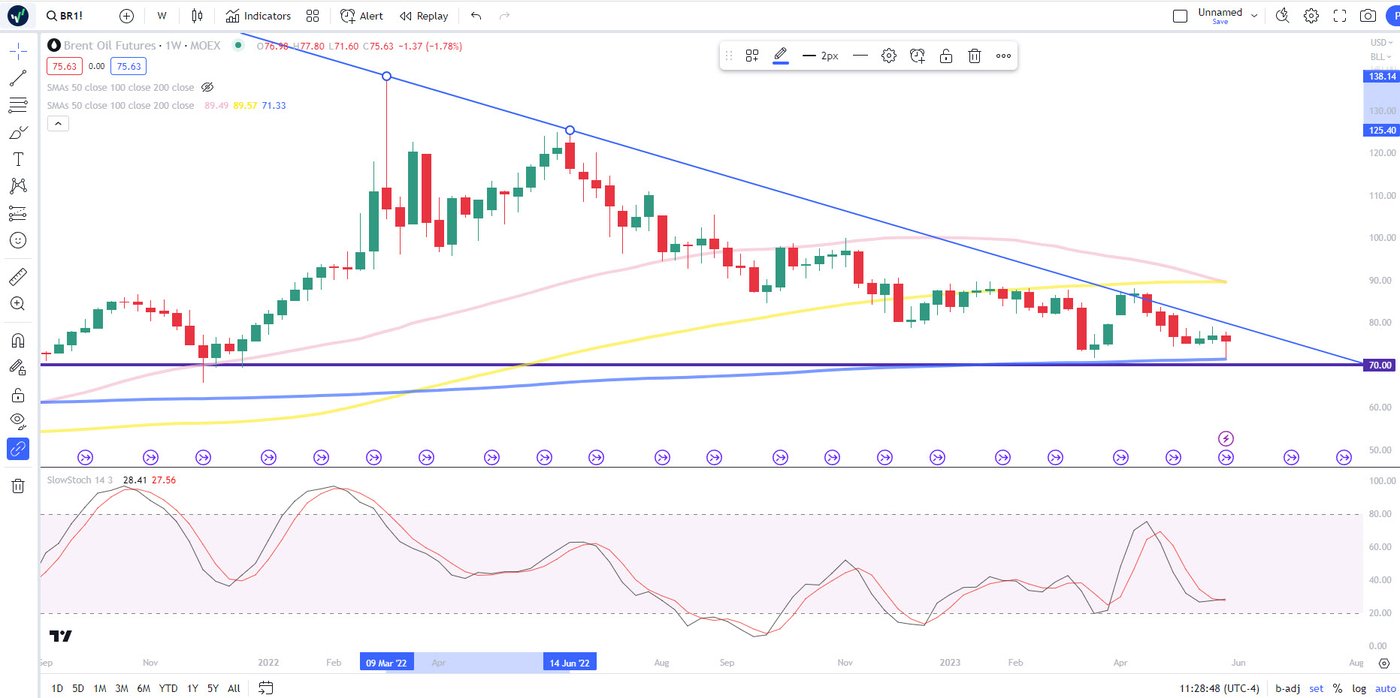Unhide the hidden SMAs indicator eye icon
The width and height of the screenshot is (1400, 698).
pyautogui.click(x=208, y=87)
